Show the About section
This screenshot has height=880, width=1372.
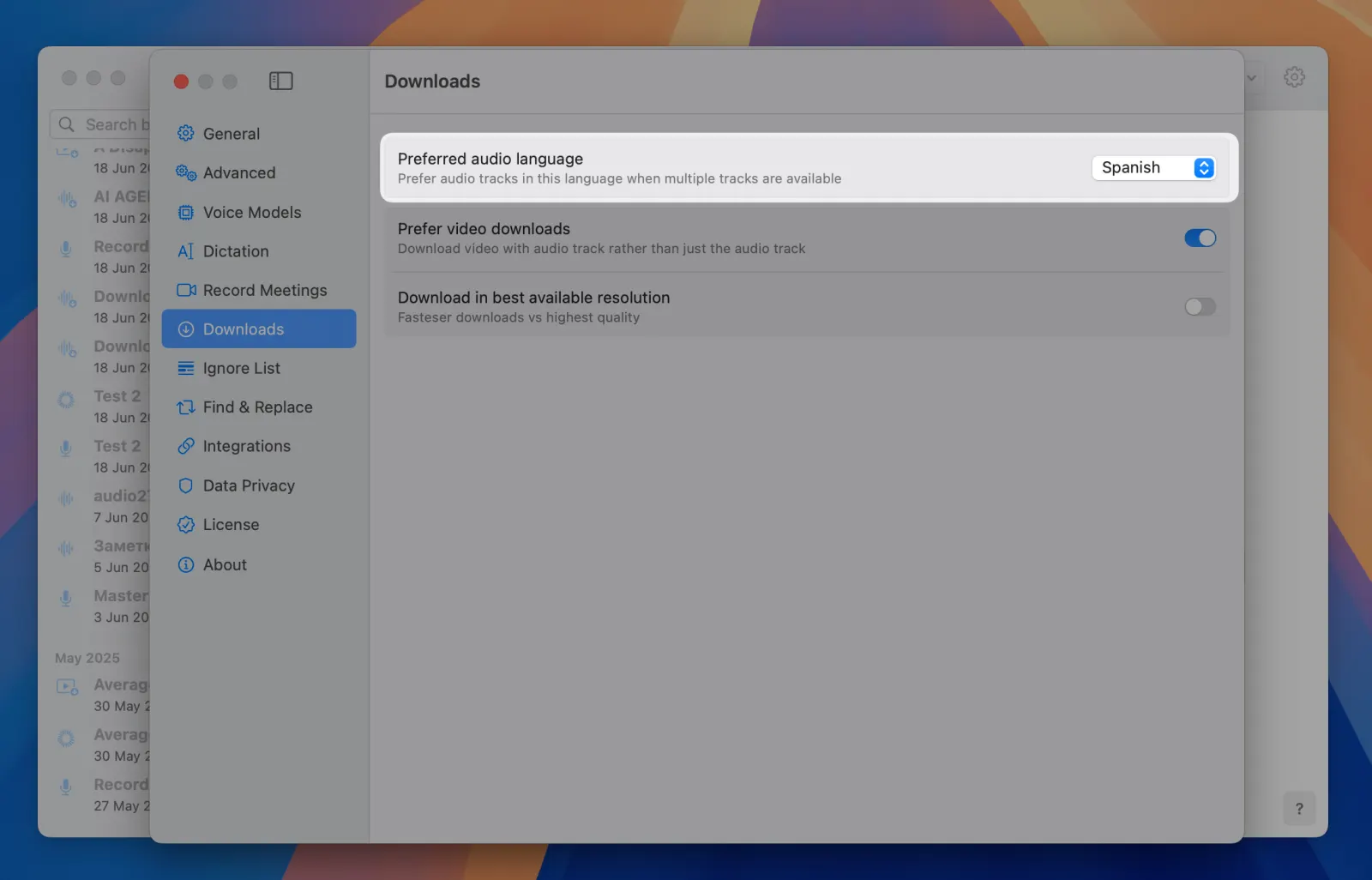pos(259,564)
